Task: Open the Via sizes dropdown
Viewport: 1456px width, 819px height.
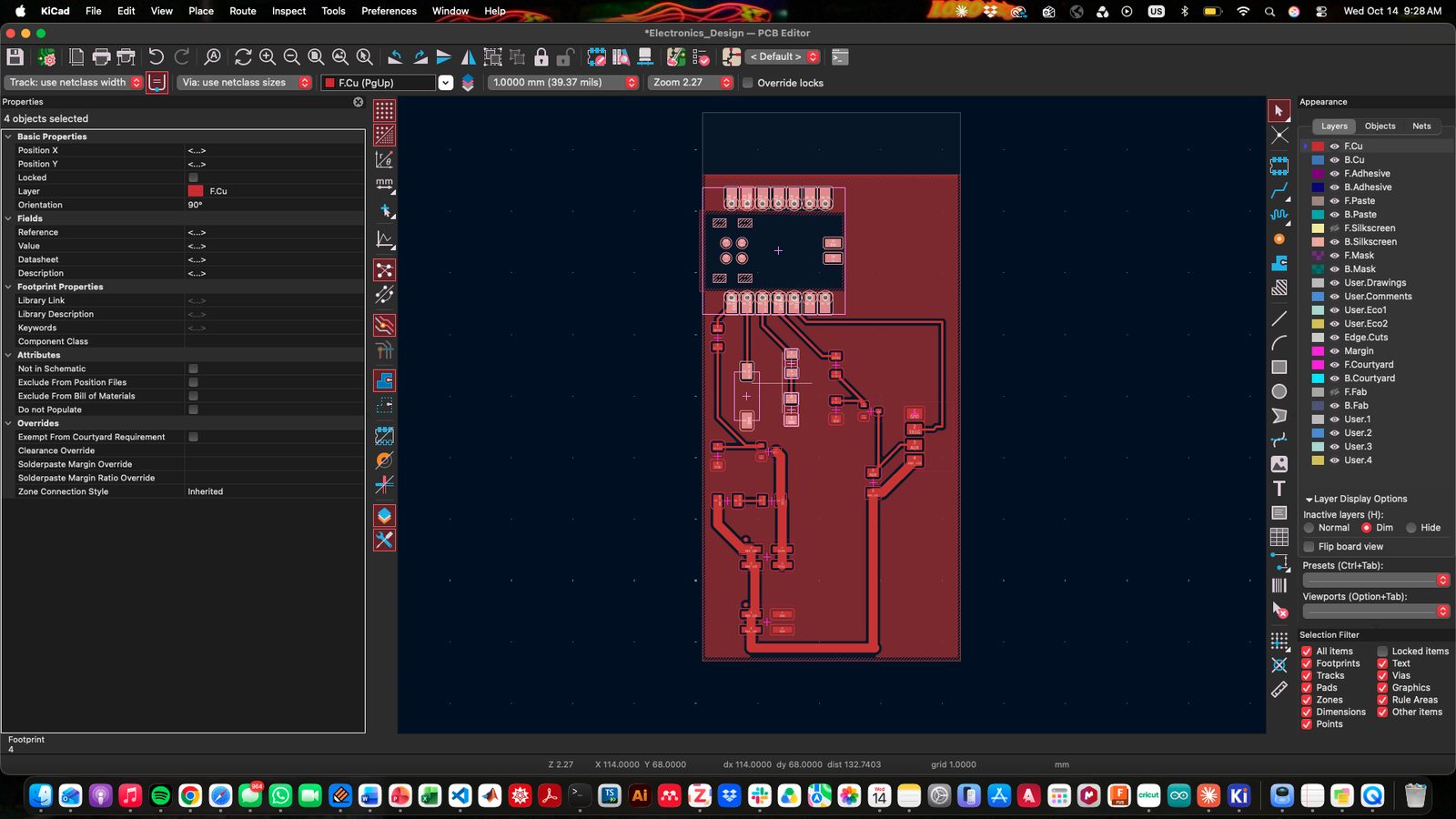Action: point(244,83)
